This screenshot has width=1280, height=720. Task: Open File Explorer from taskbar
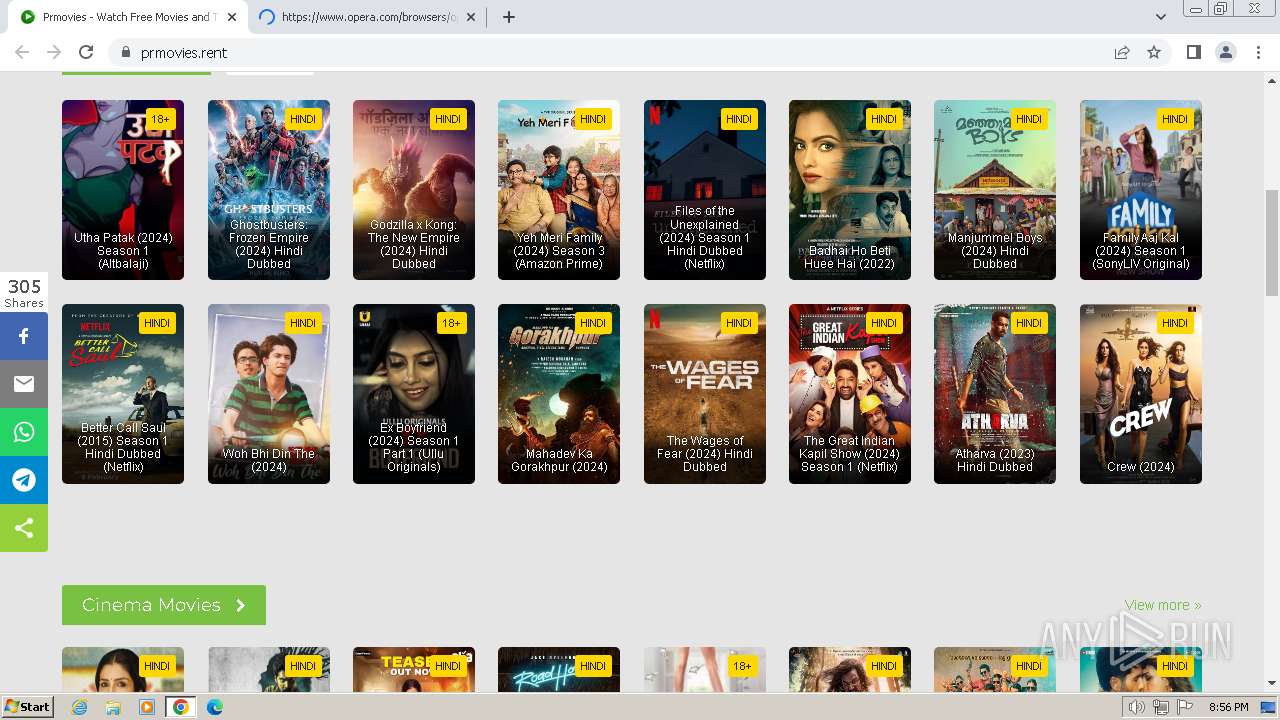tap(113, 707)
